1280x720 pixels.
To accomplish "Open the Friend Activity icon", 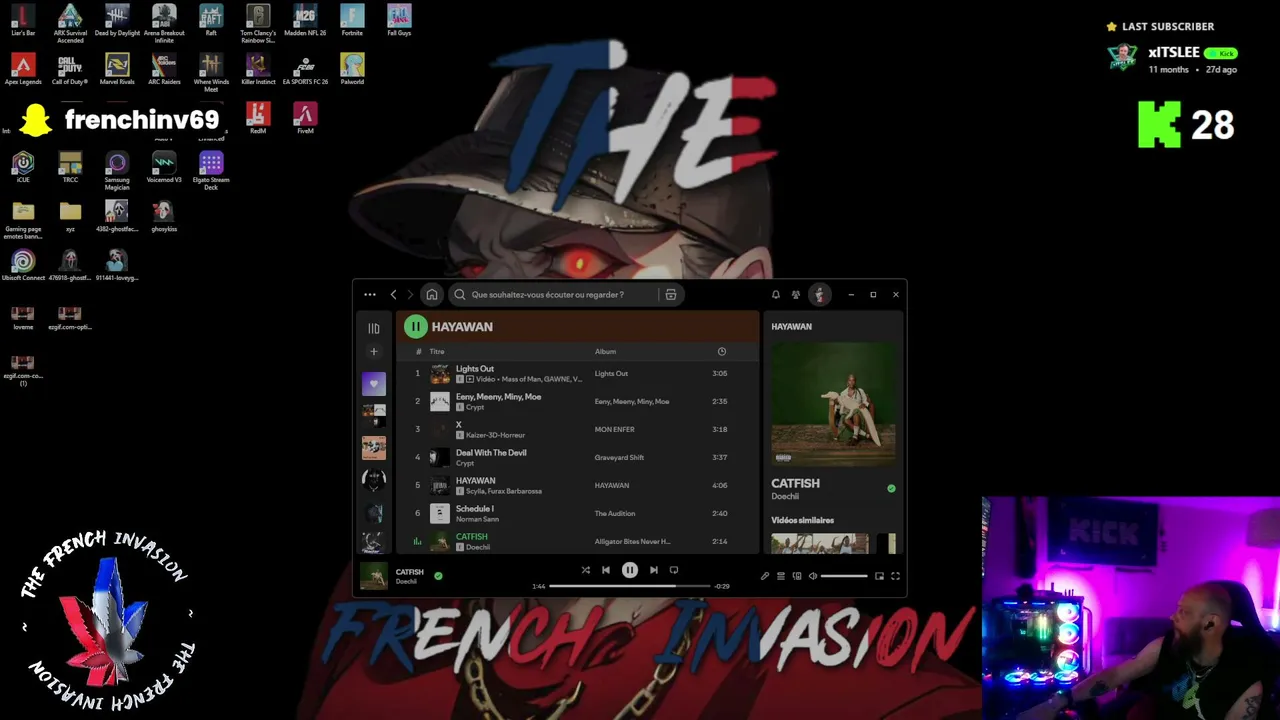I will click(796, 295).
